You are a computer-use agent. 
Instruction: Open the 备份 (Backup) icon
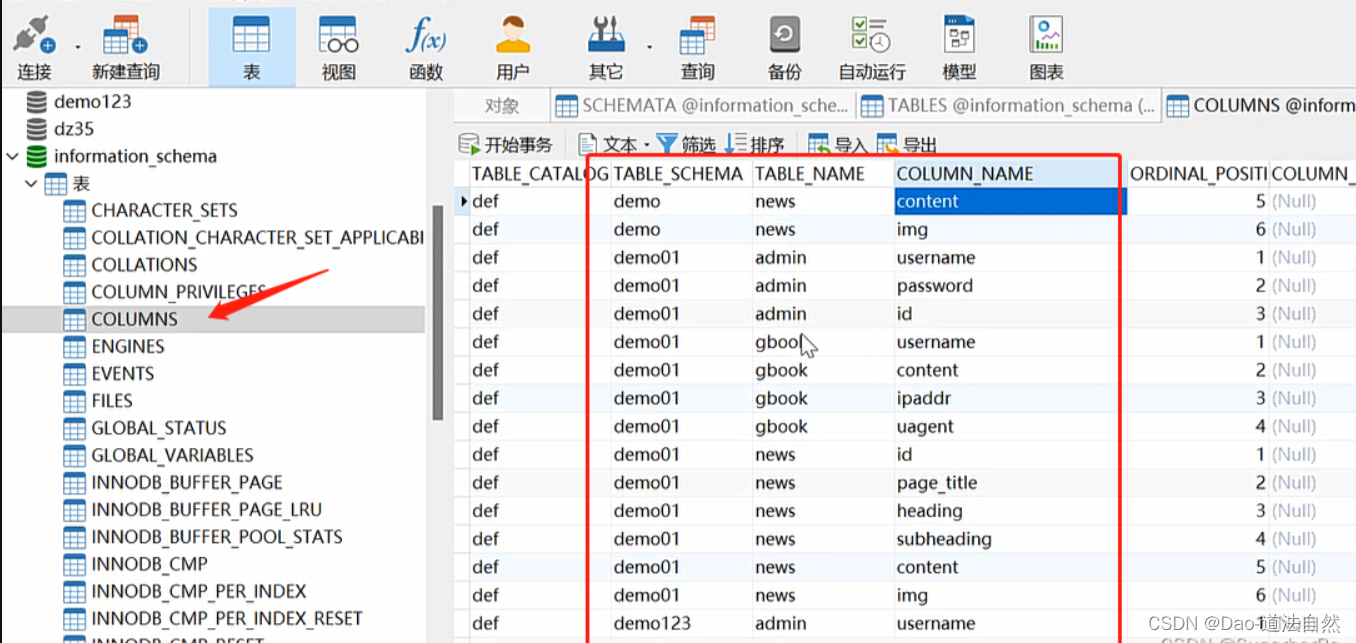[x=784, y=45]
